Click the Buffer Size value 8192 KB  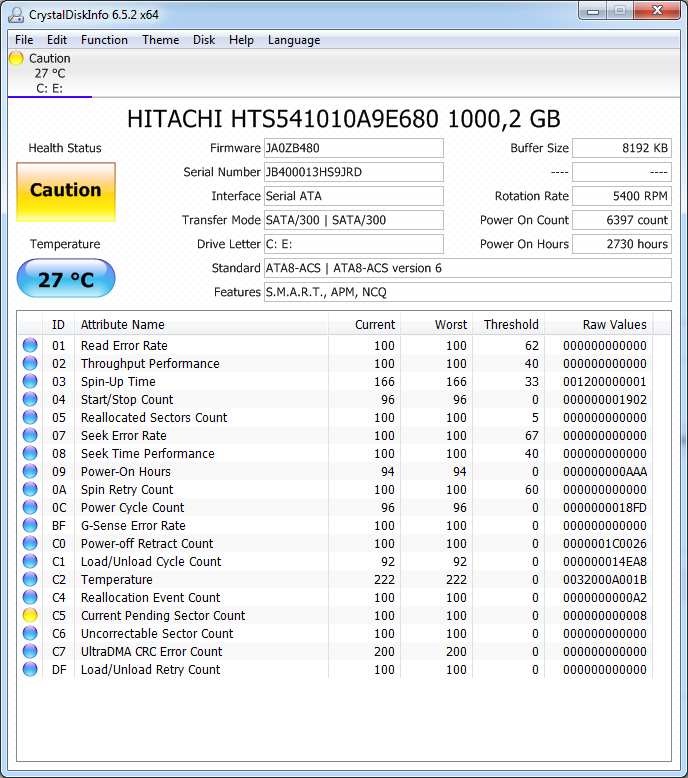click(x=622, y=148)
